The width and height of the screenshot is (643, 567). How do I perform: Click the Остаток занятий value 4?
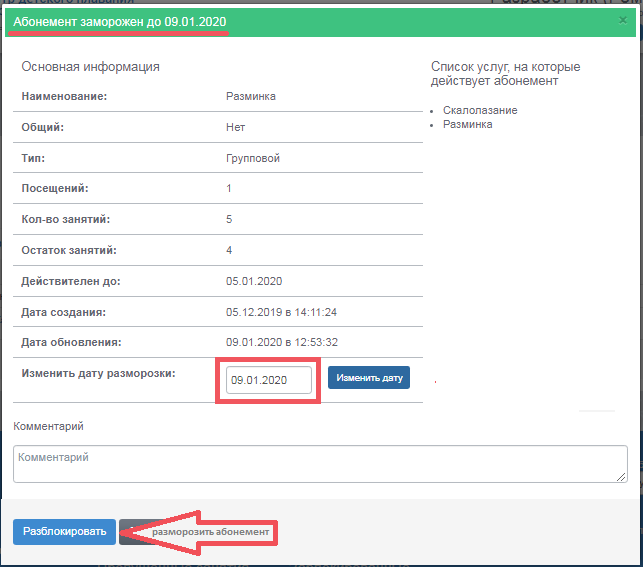pyautogui.click(x=229, y=250)
